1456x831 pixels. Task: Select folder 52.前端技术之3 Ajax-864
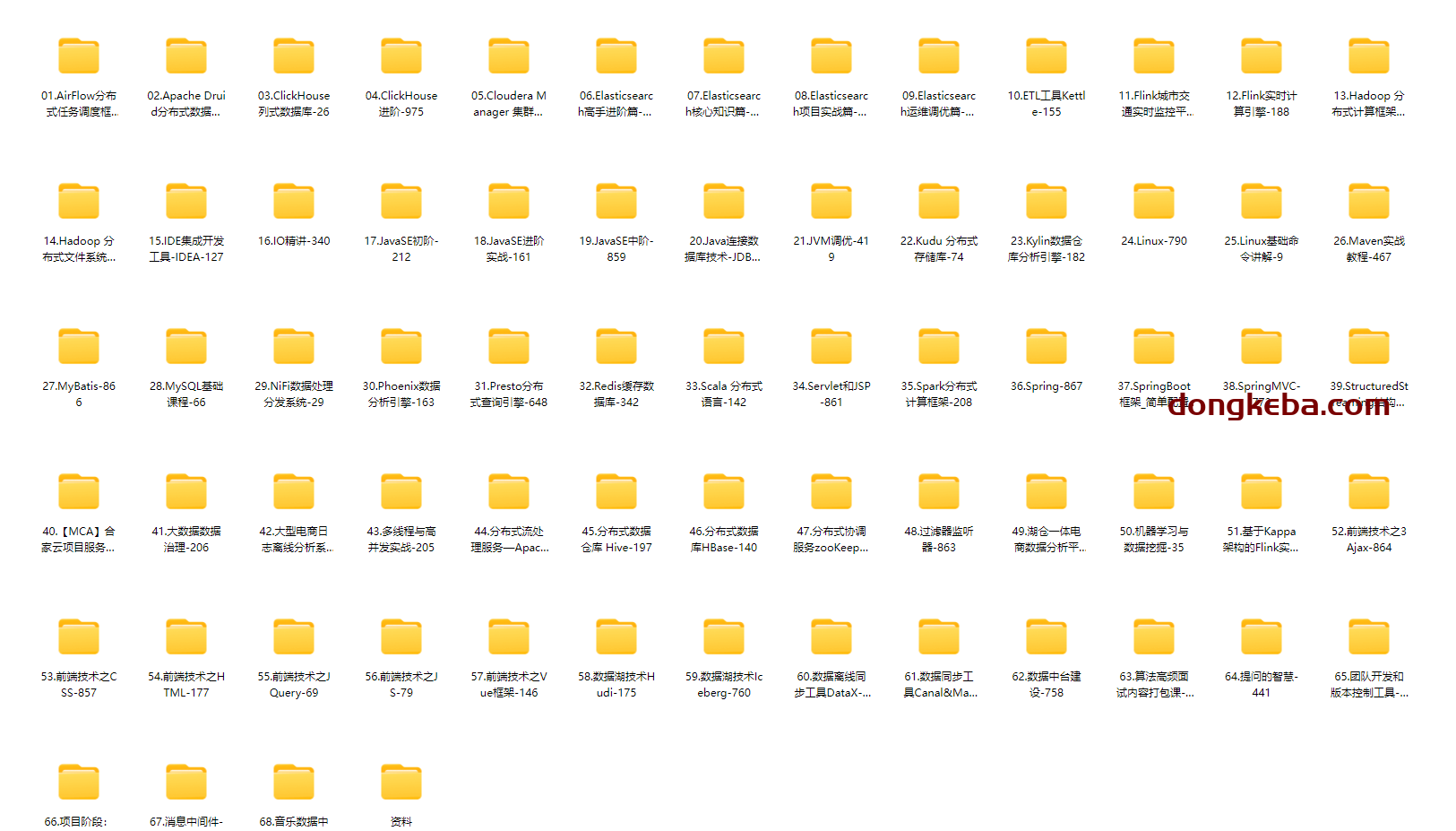click(x=1369, y=491)
